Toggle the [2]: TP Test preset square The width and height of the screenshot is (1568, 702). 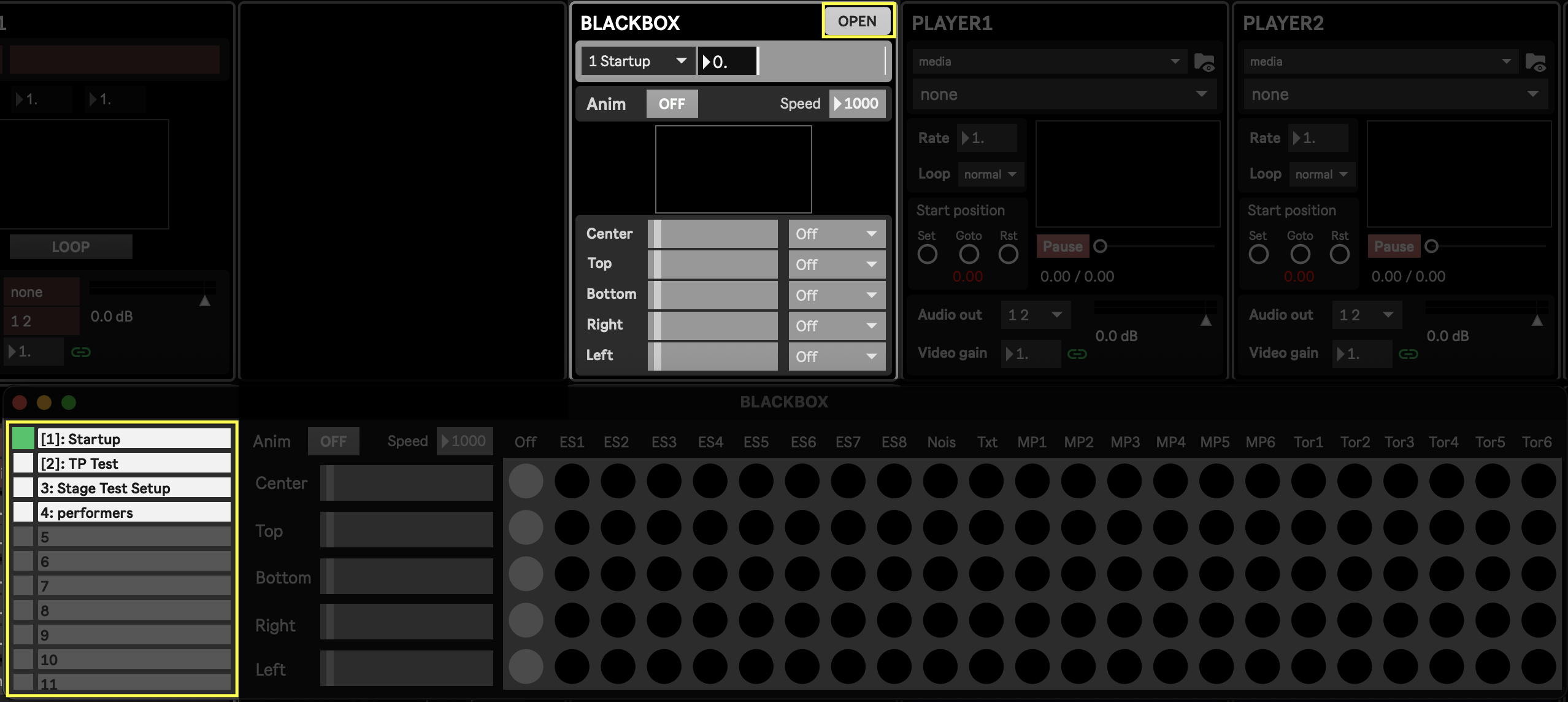click(23, 463)
